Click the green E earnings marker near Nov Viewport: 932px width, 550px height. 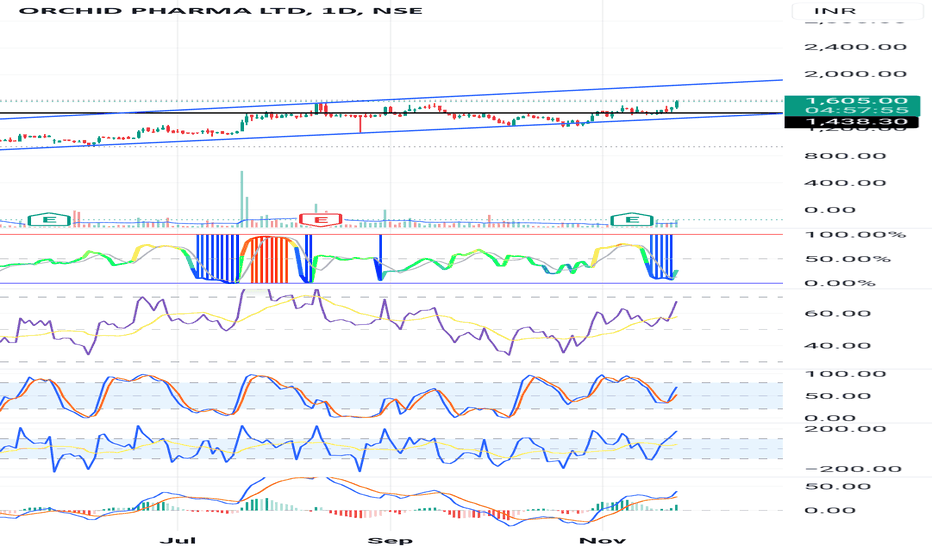pos(632,220)
